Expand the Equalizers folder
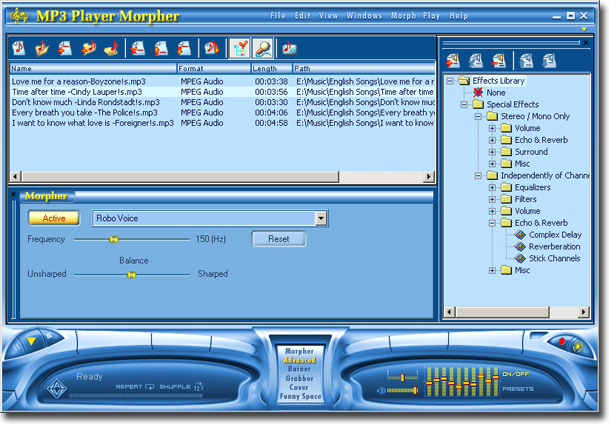The width and height of the screenshot is (609, 424). [492, 187]
